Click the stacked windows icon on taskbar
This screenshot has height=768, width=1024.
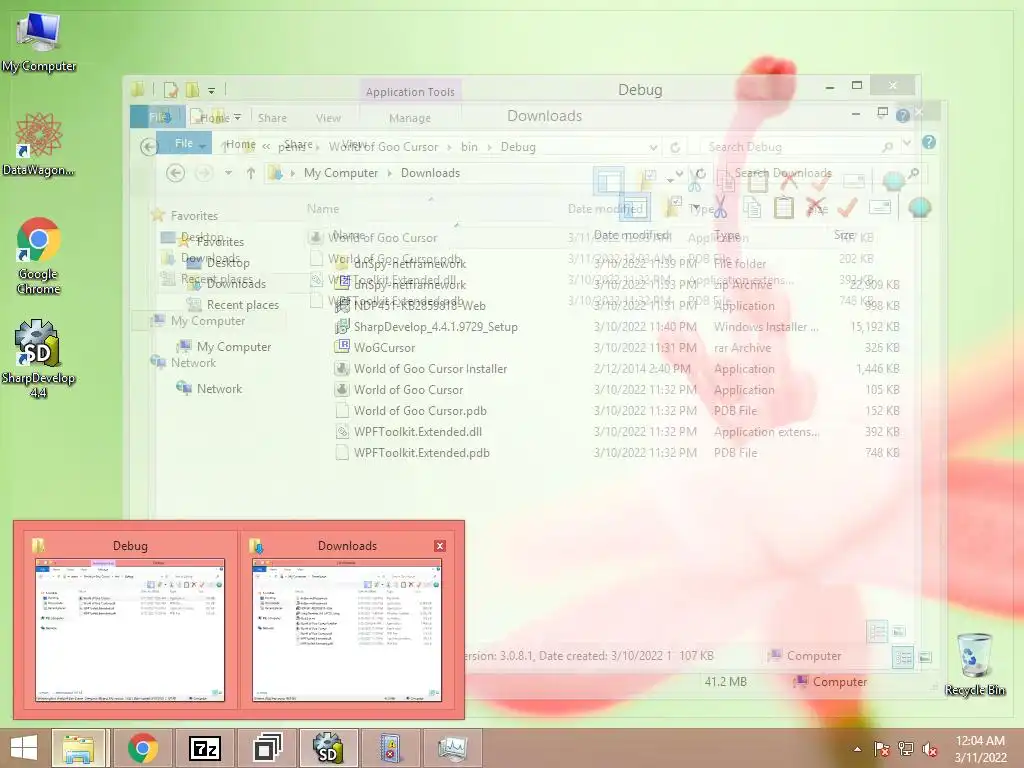[266, 748]
